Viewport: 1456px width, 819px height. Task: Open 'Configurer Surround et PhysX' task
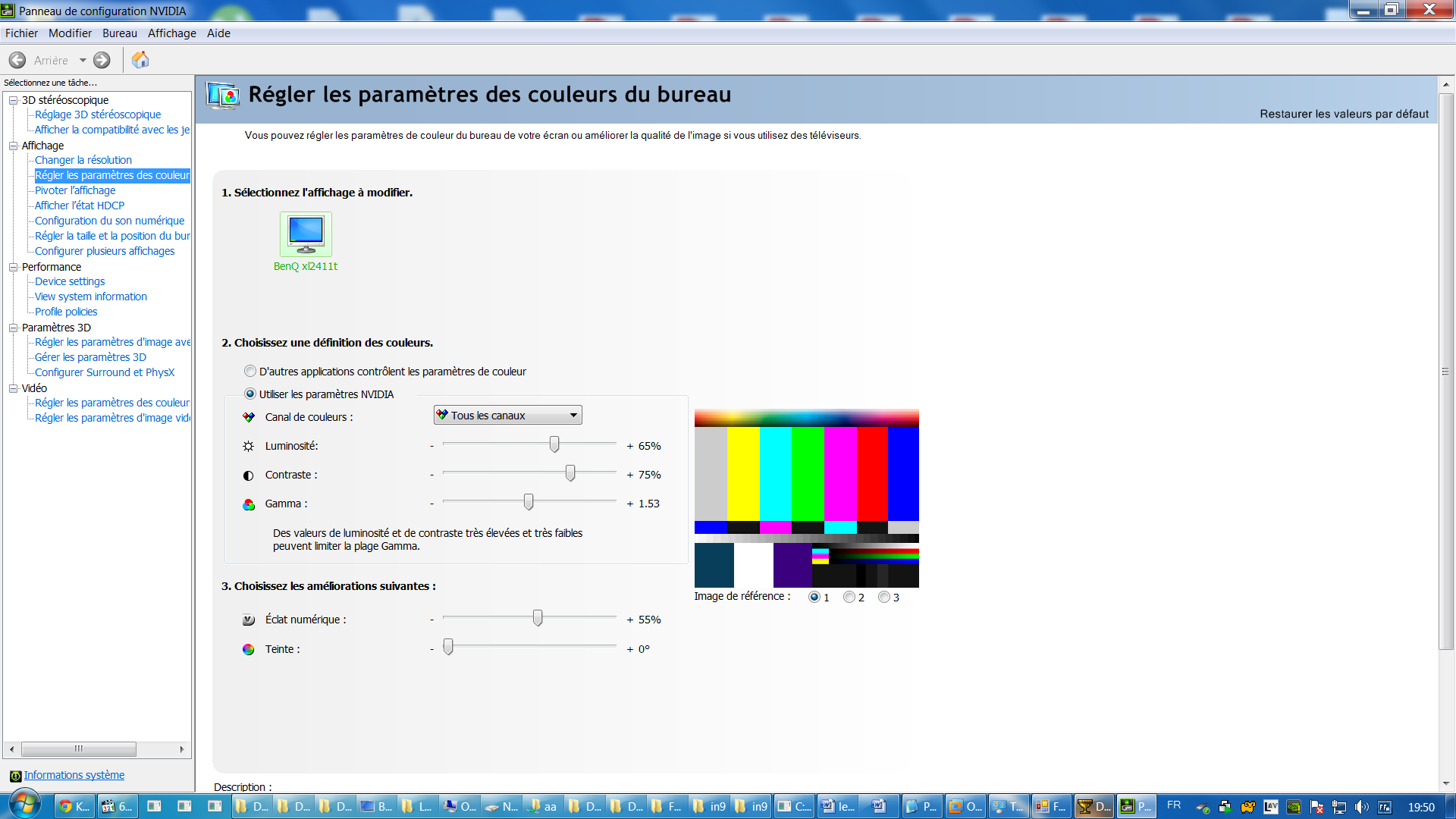click(x=105, y=372)
